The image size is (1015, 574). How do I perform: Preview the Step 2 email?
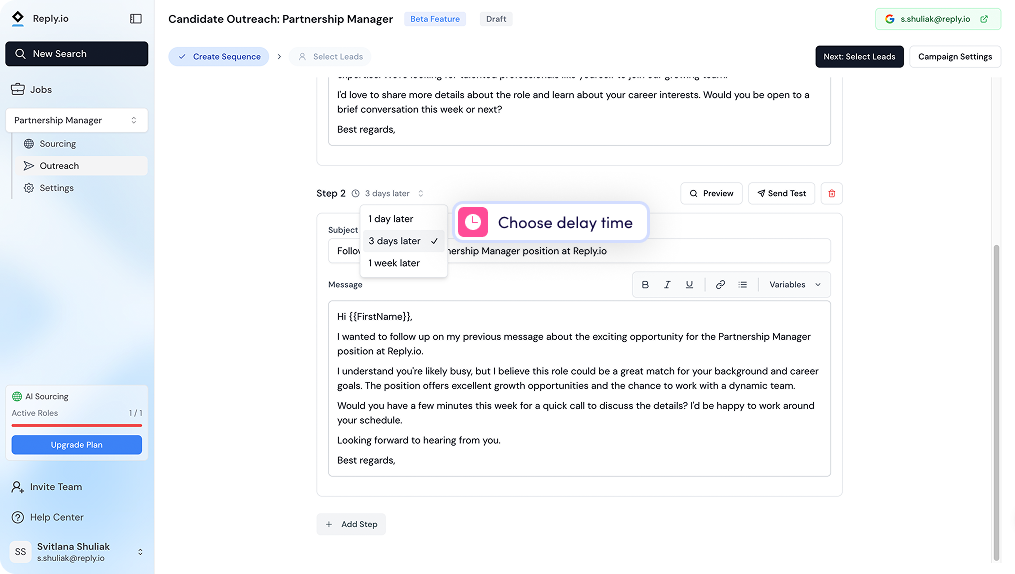point(711,193)
